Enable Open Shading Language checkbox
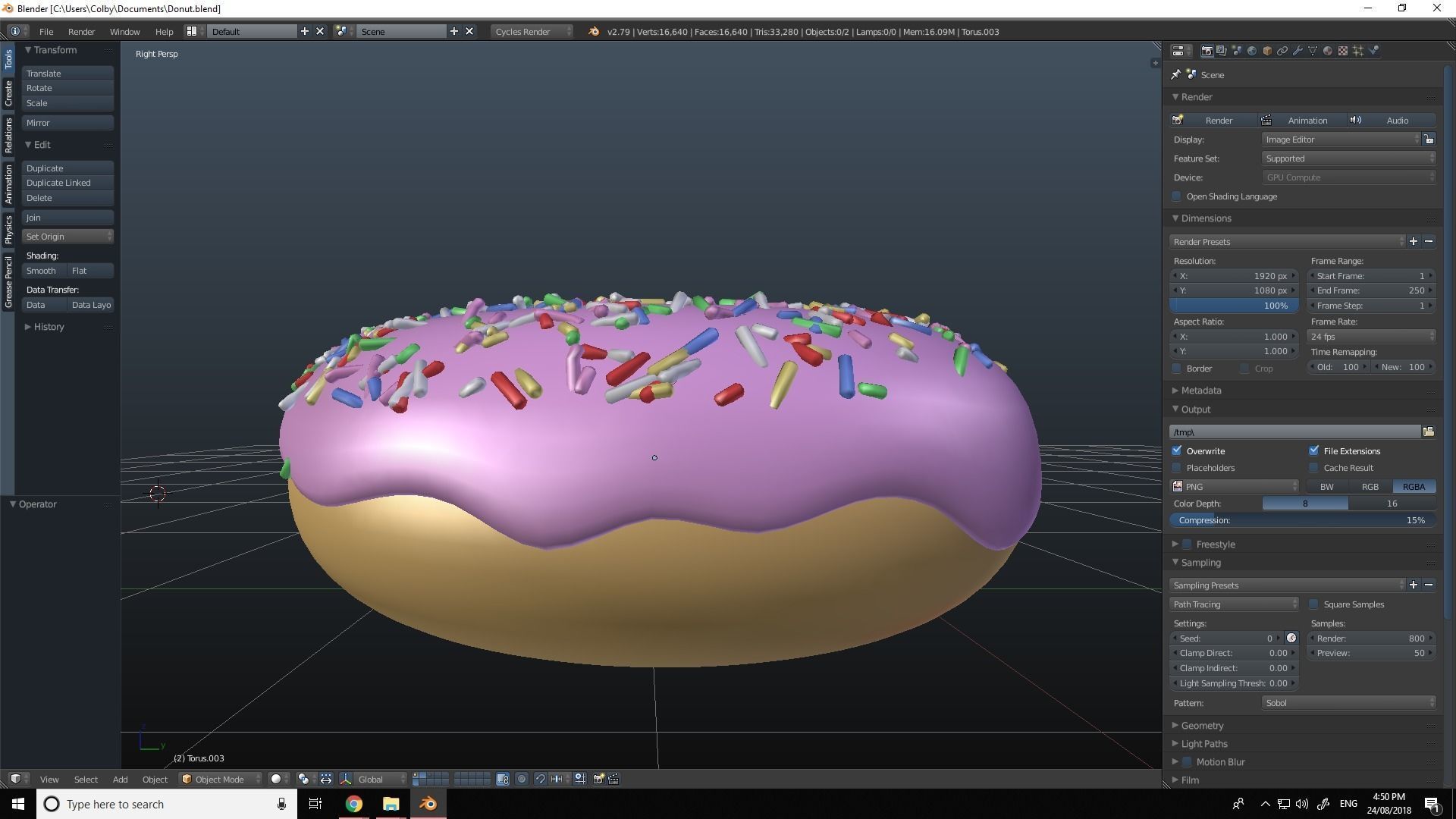Image resolution: width=1456 pixels, height=819 pixels. point(1177,196)
